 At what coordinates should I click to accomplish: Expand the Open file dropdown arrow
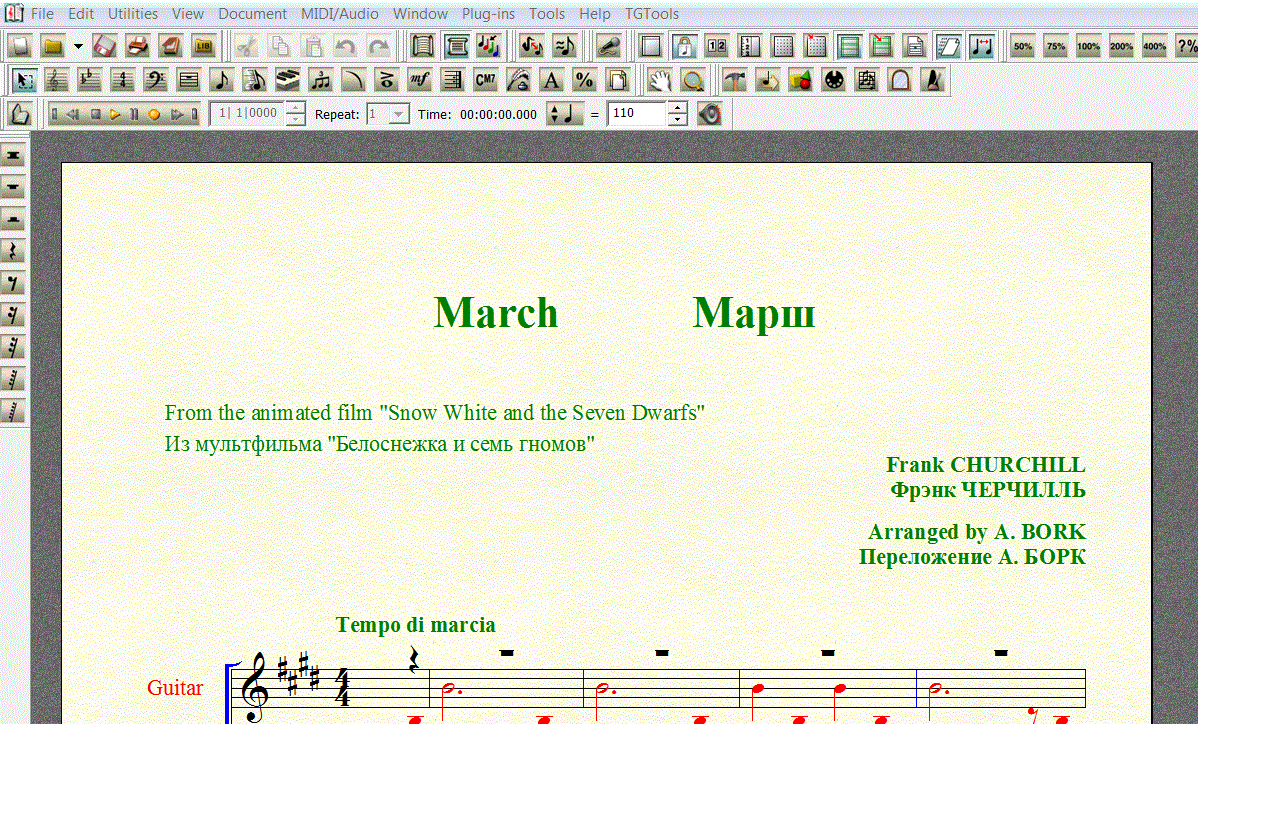click(78, 45)
